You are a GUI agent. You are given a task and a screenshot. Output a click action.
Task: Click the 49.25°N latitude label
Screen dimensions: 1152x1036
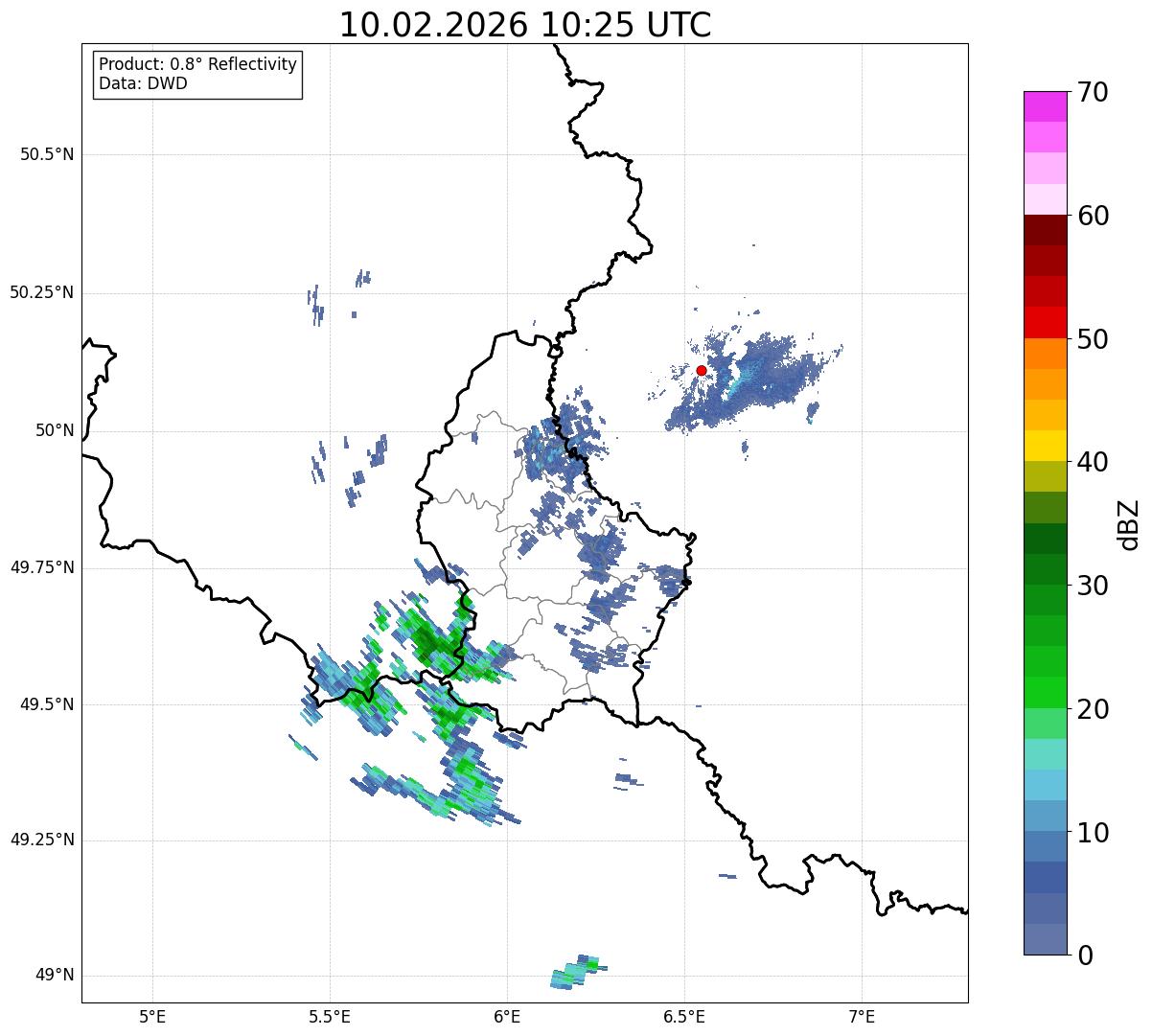pyautogui.click(x=42, y=840)
